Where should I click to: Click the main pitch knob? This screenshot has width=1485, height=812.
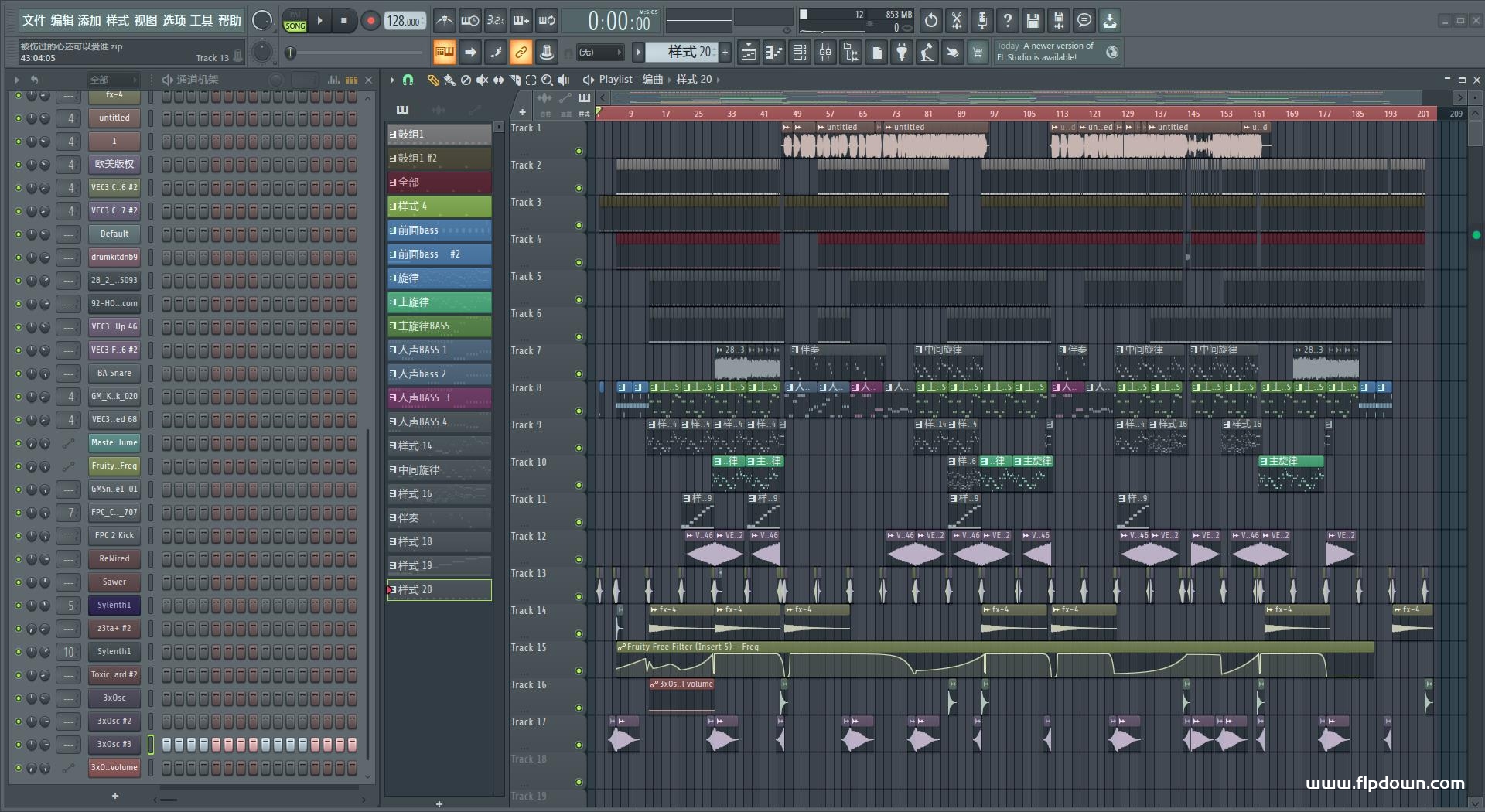pyautogui.click(x=262, y=52)
